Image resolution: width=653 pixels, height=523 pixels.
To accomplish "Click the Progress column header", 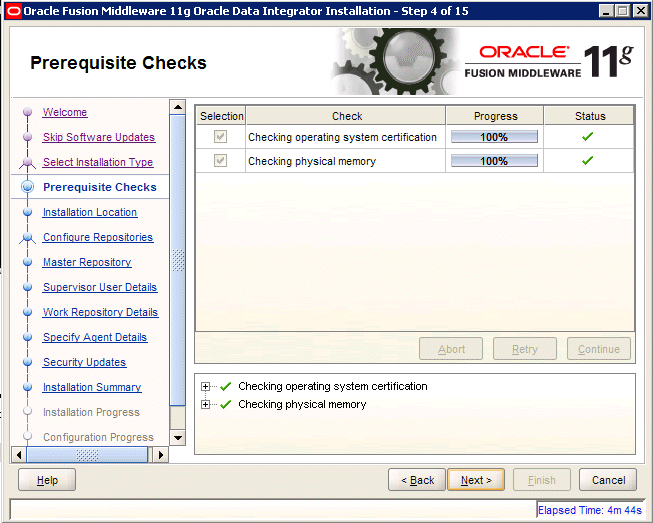I will click(495, 116).
